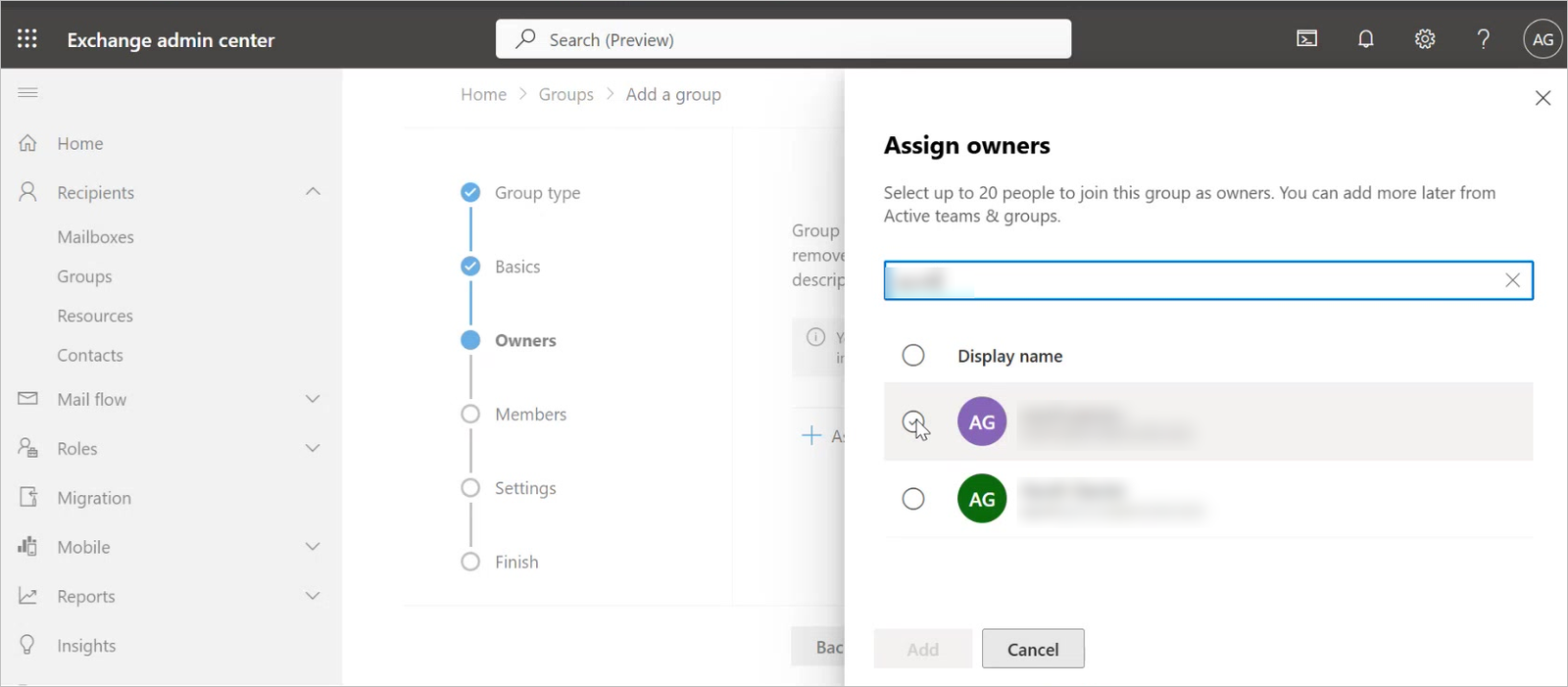Open the help question mark
The height and width of the screenshot is (687, 1568).
pyautogui.click(x=1484, y=39)
